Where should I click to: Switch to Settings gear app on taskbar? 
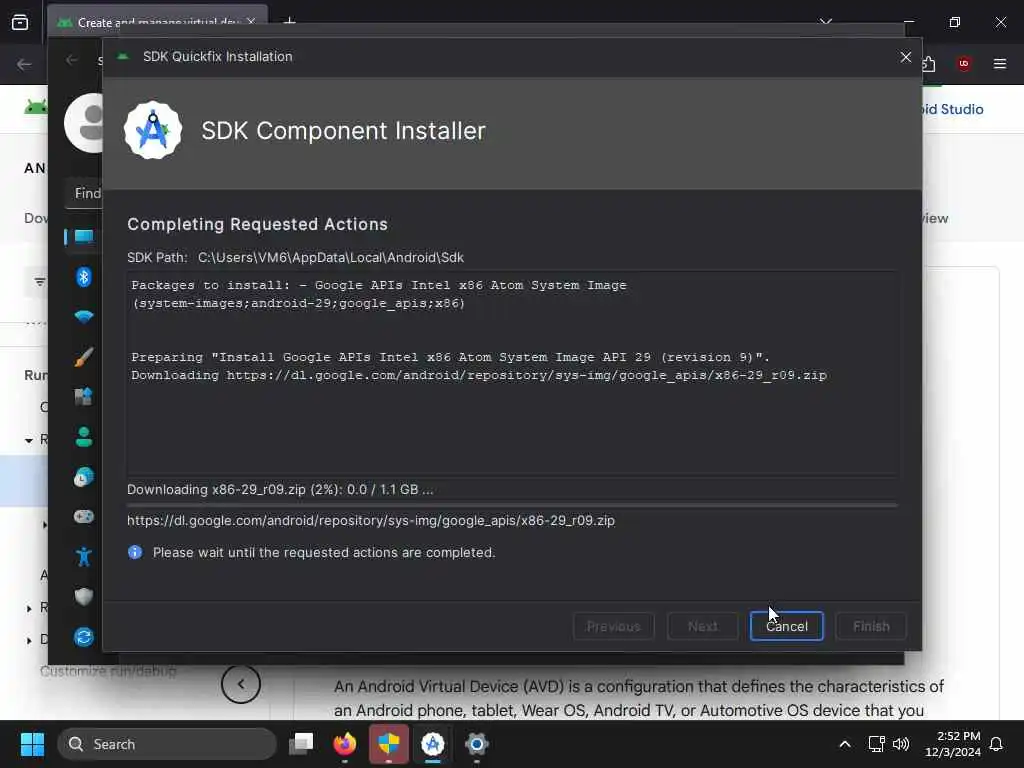tap(477, 744)
